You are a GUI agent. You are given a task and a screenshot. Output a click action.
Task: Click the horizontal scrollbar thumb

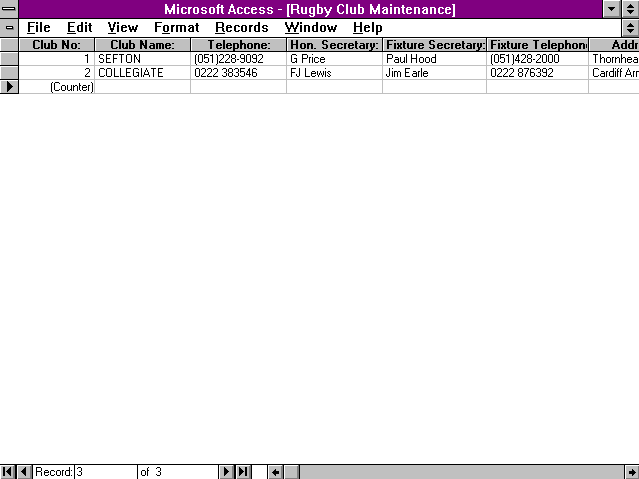click(291, 472)
